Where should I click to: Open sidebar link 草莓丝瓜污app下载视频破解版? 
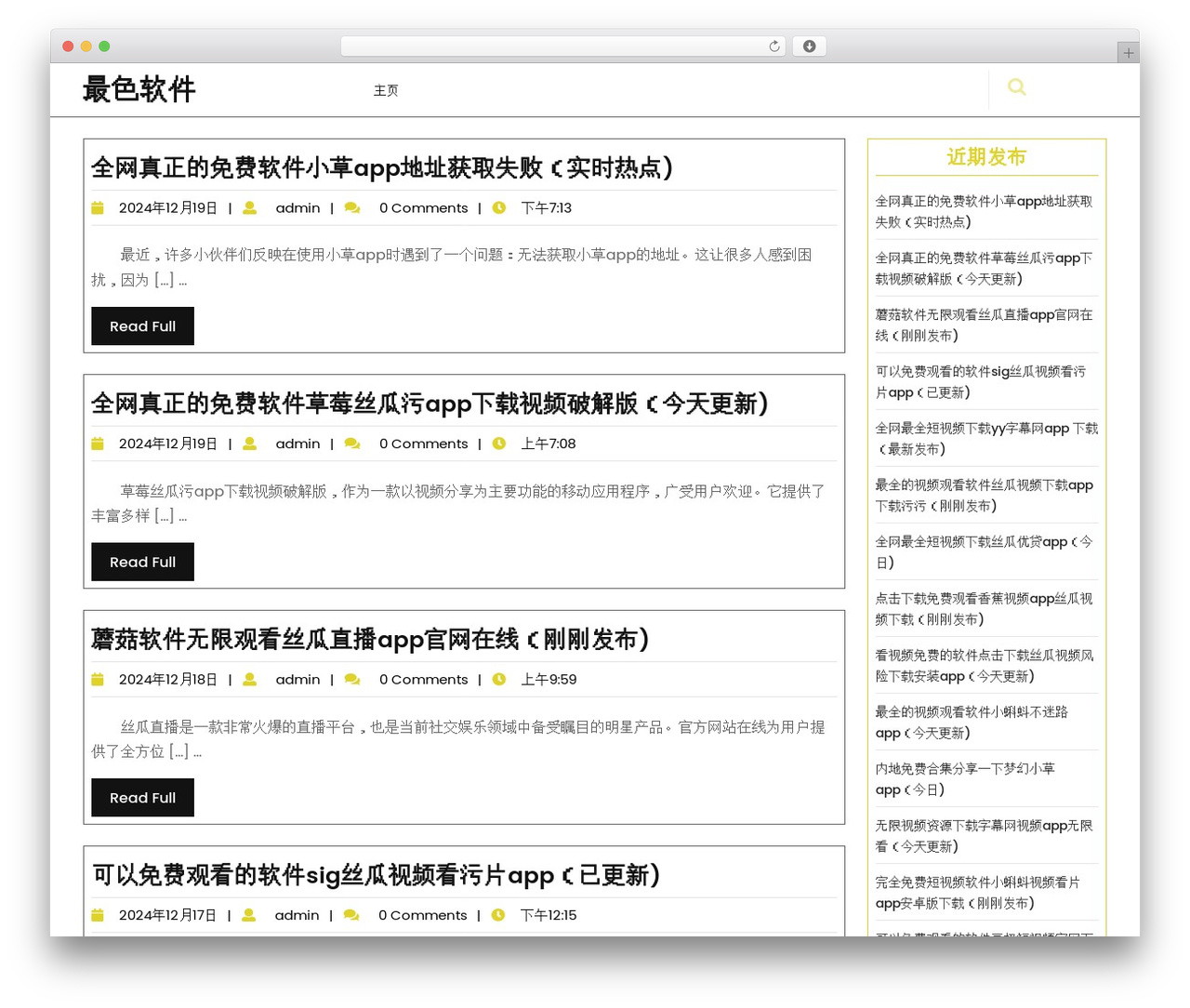985,268
